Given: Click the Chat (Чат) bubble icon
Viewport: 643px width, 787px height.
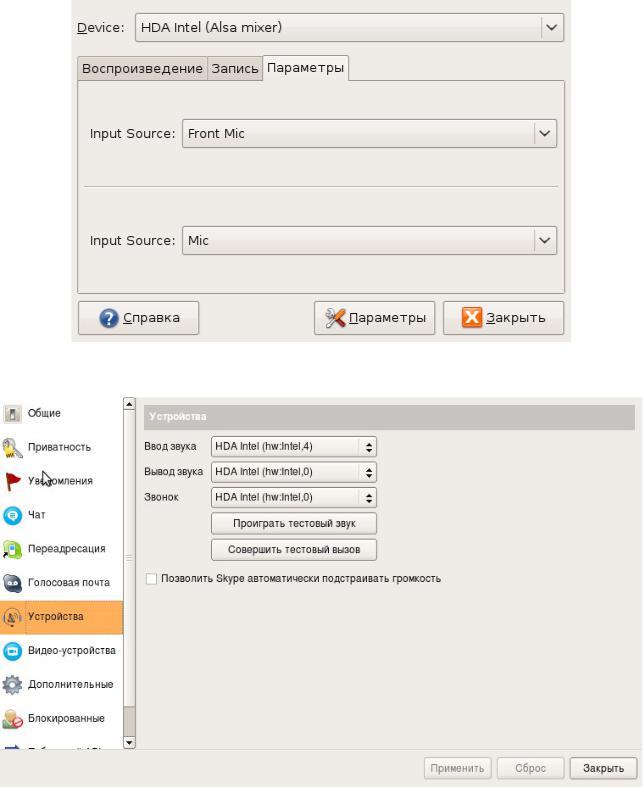Looking at the screenshot, I should (12, 515).
